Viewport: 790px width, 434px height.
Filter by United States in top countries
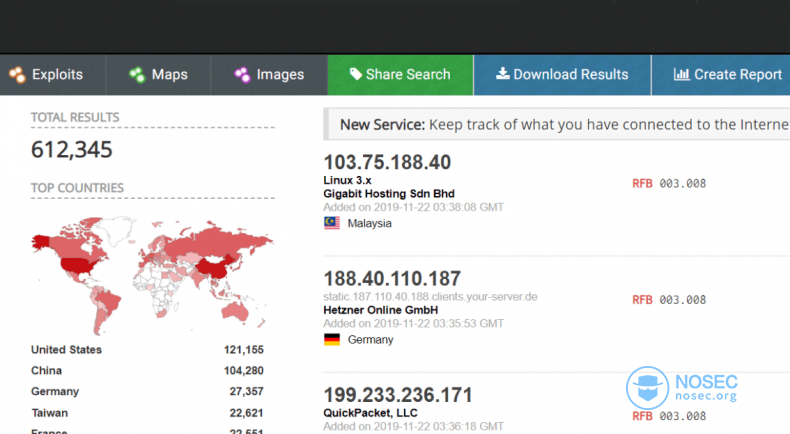coord(67,350)
